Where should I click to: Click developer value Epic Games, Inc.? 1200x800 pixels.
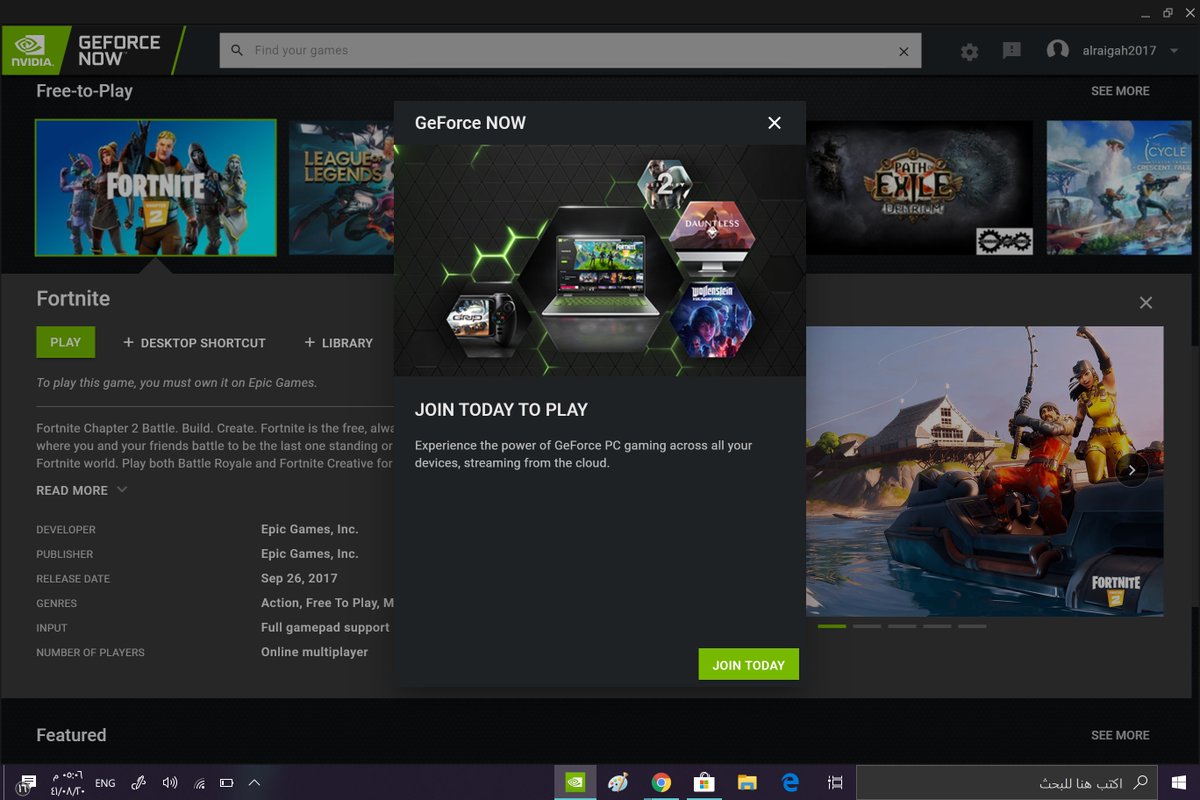pos(310,529)
